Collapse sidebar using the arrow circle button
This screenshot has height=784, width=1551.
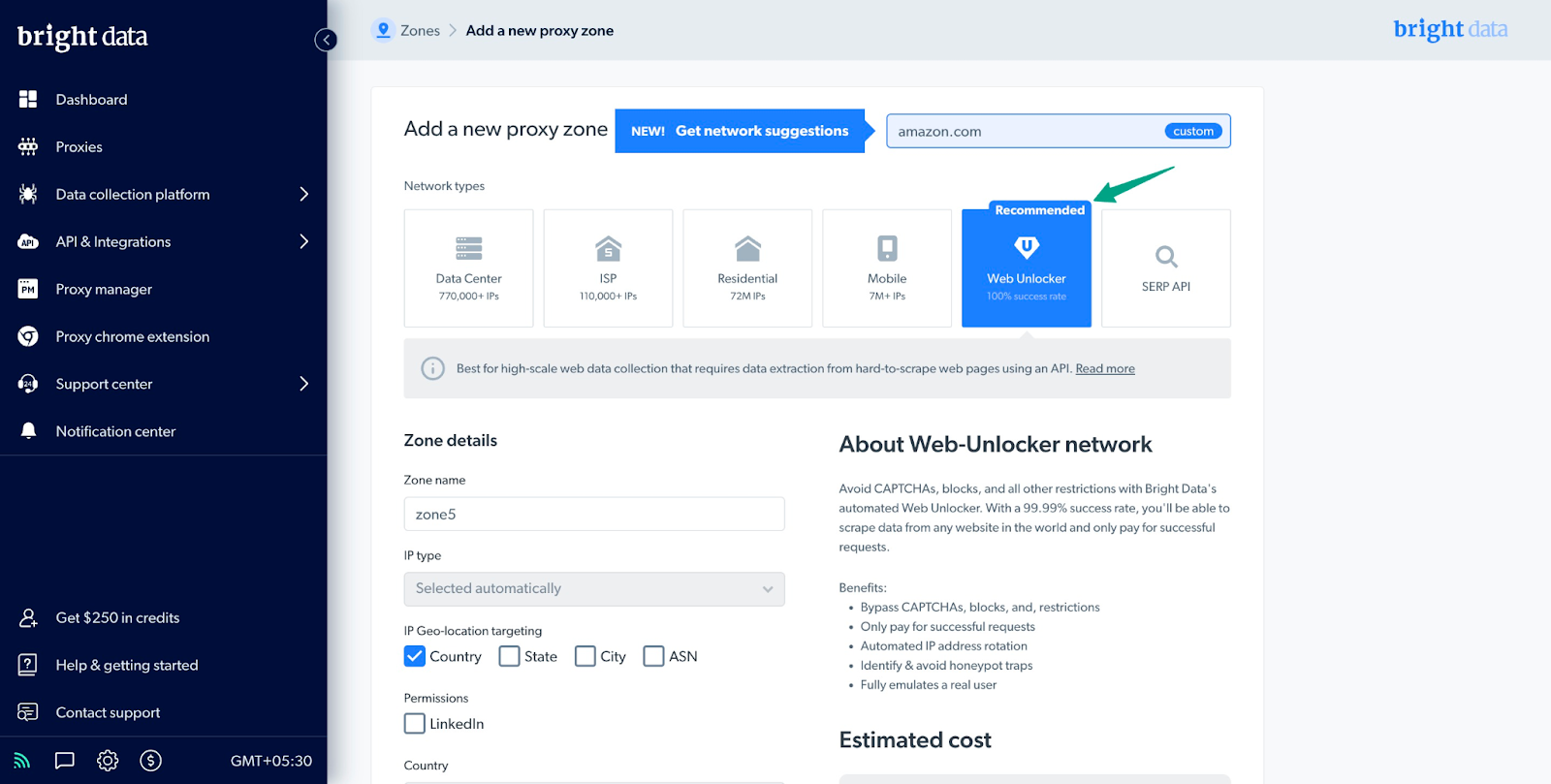326,40
